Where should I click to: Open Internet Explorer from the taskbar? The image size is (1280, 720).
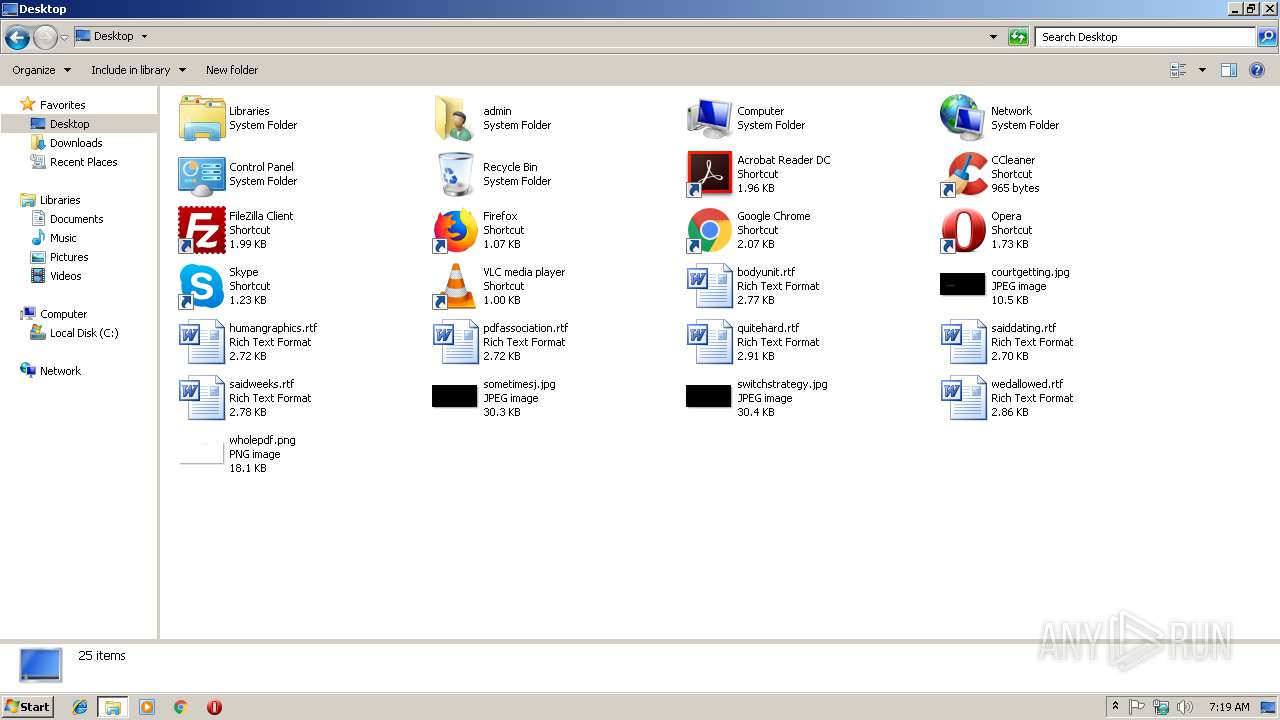tap(80, 707)
